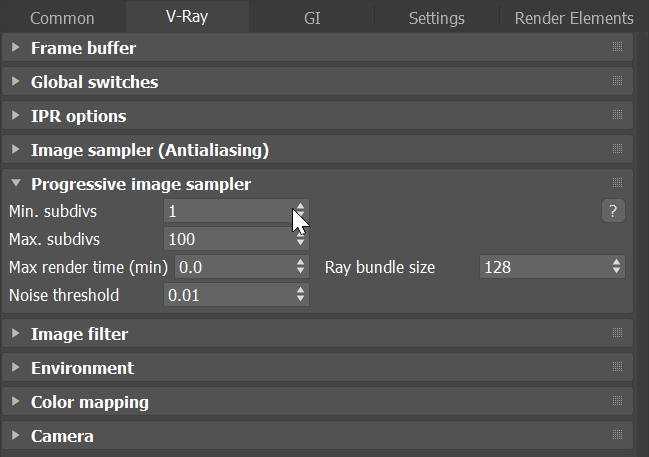
Task: Click the Ray bundle size spinner arrows
Action: [x=616, y=267]
